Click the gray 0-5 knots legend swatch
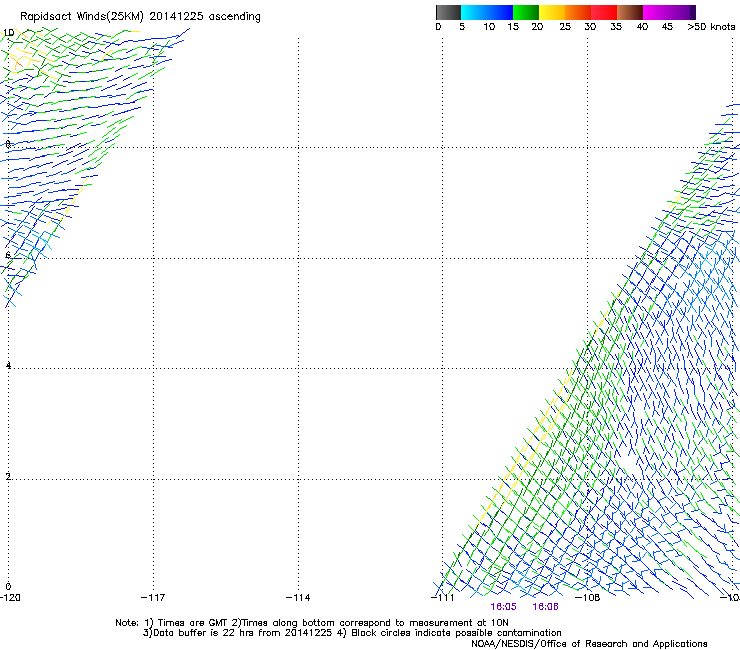This screenshot has height=650, width=740. point(448,12)
